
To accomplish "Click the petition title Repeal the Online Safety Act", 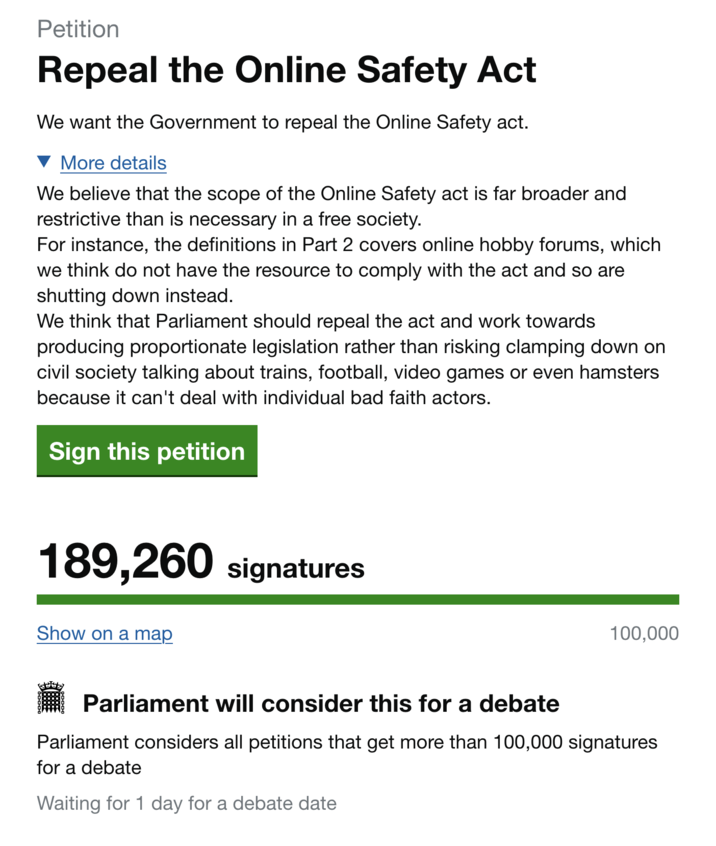I will click(286, 70).
